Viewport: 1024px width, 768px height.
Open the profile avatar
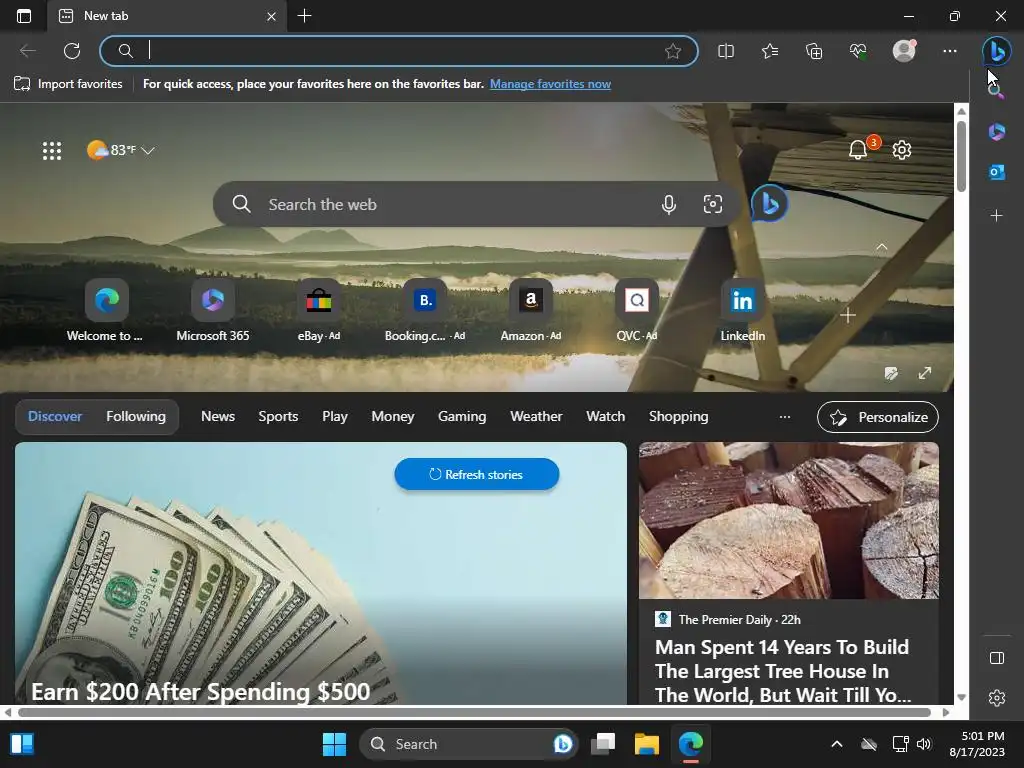[x=904, y=50]
